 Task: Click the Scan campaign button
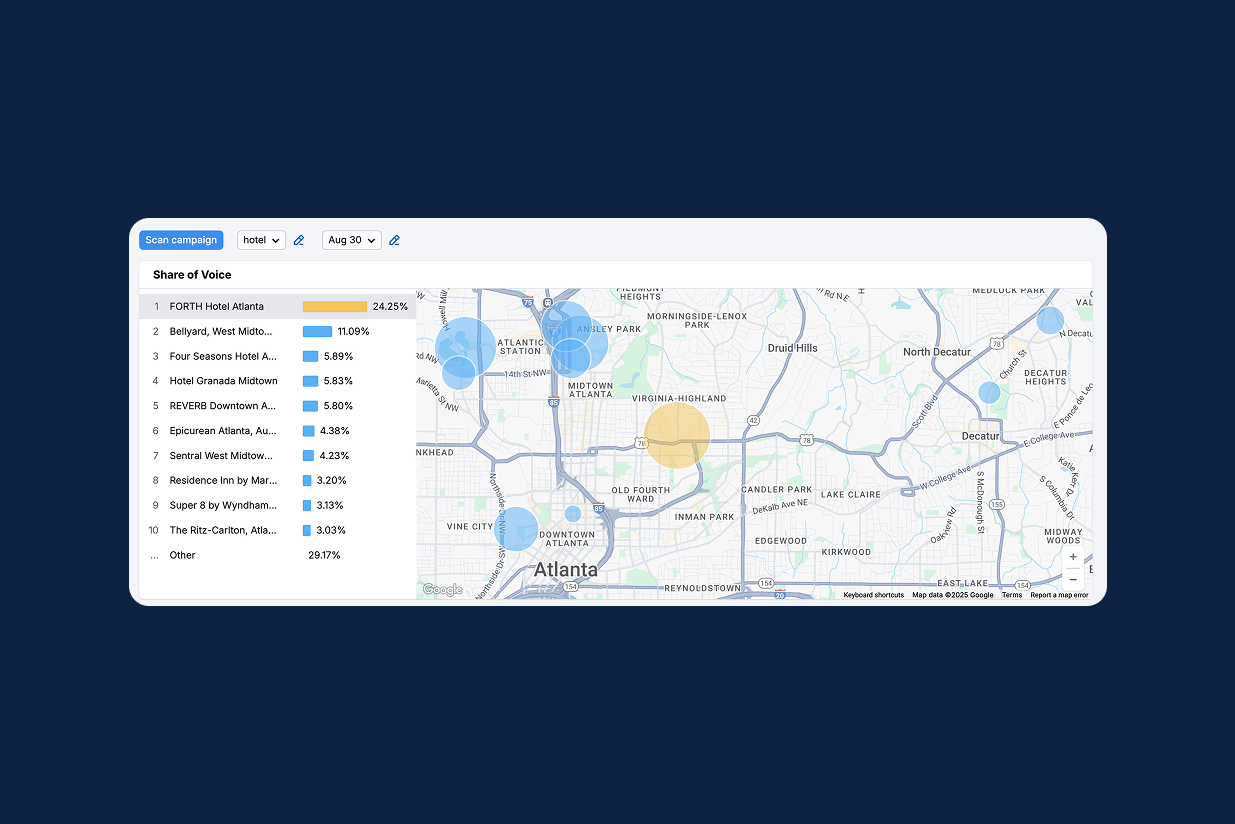[x=181, y=240]
